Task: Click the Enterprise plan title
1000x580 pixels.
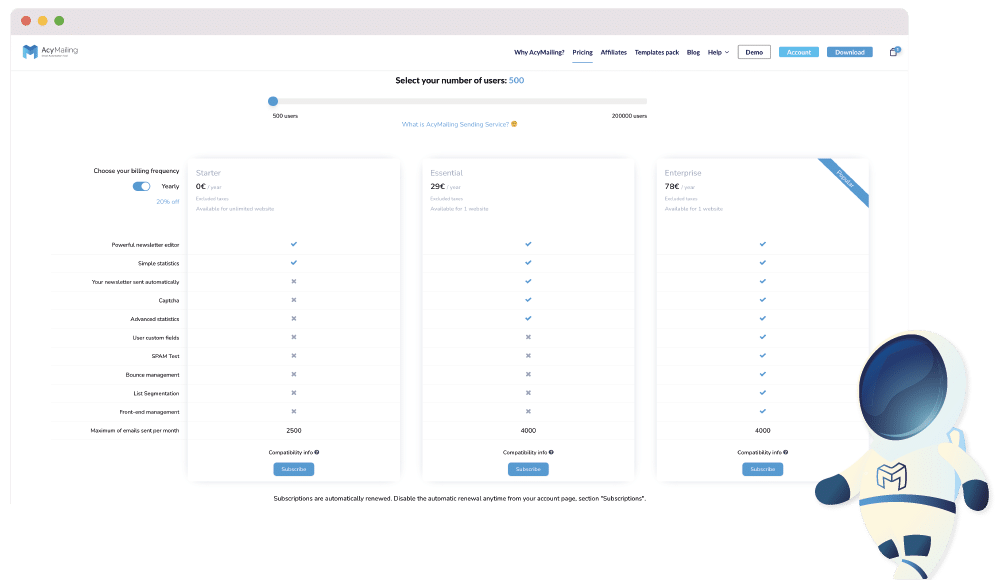Action: tap(682, 173)
